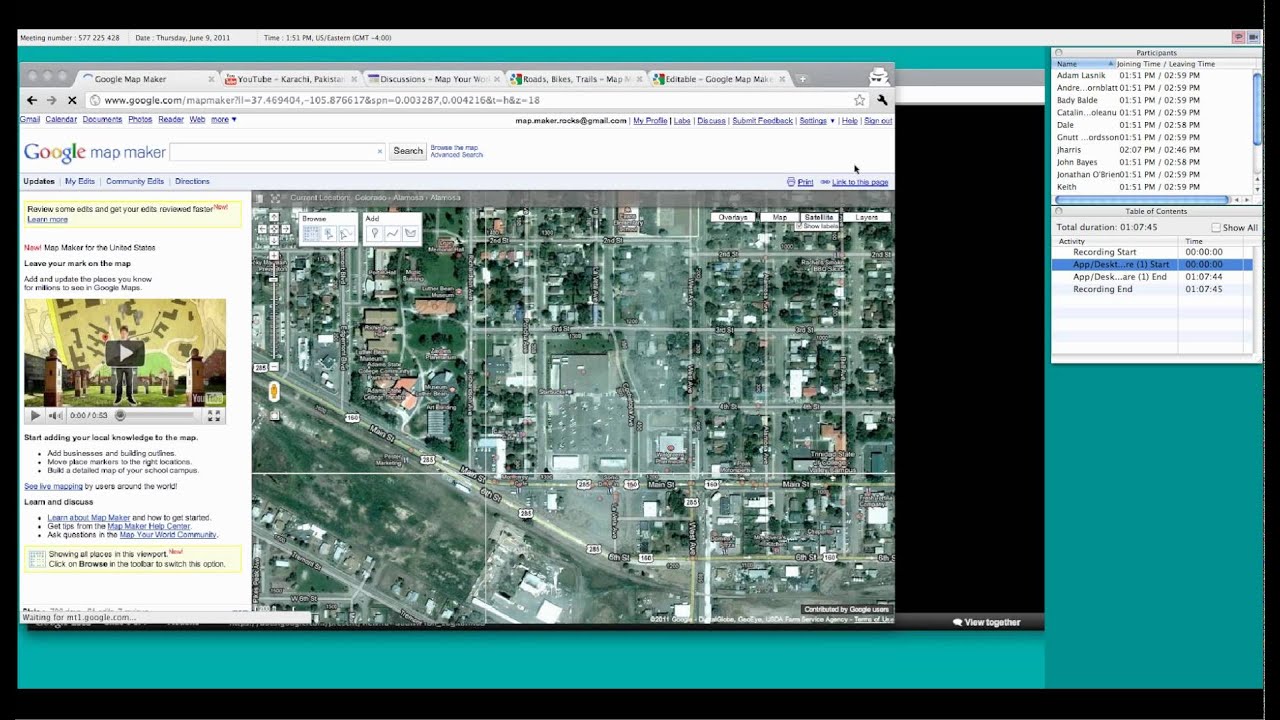Select the Browse pointer select tool
The height and width of the screenshot is (720, 1280).
pyautogui.click(x=328, y=233)
